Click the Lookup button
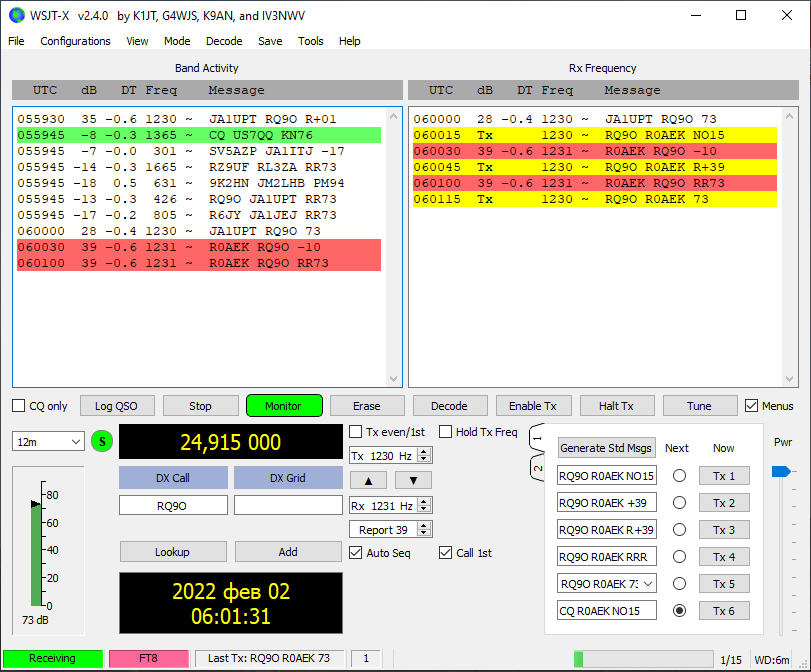Viewport: 811px width, 672px height. [173, 551]
